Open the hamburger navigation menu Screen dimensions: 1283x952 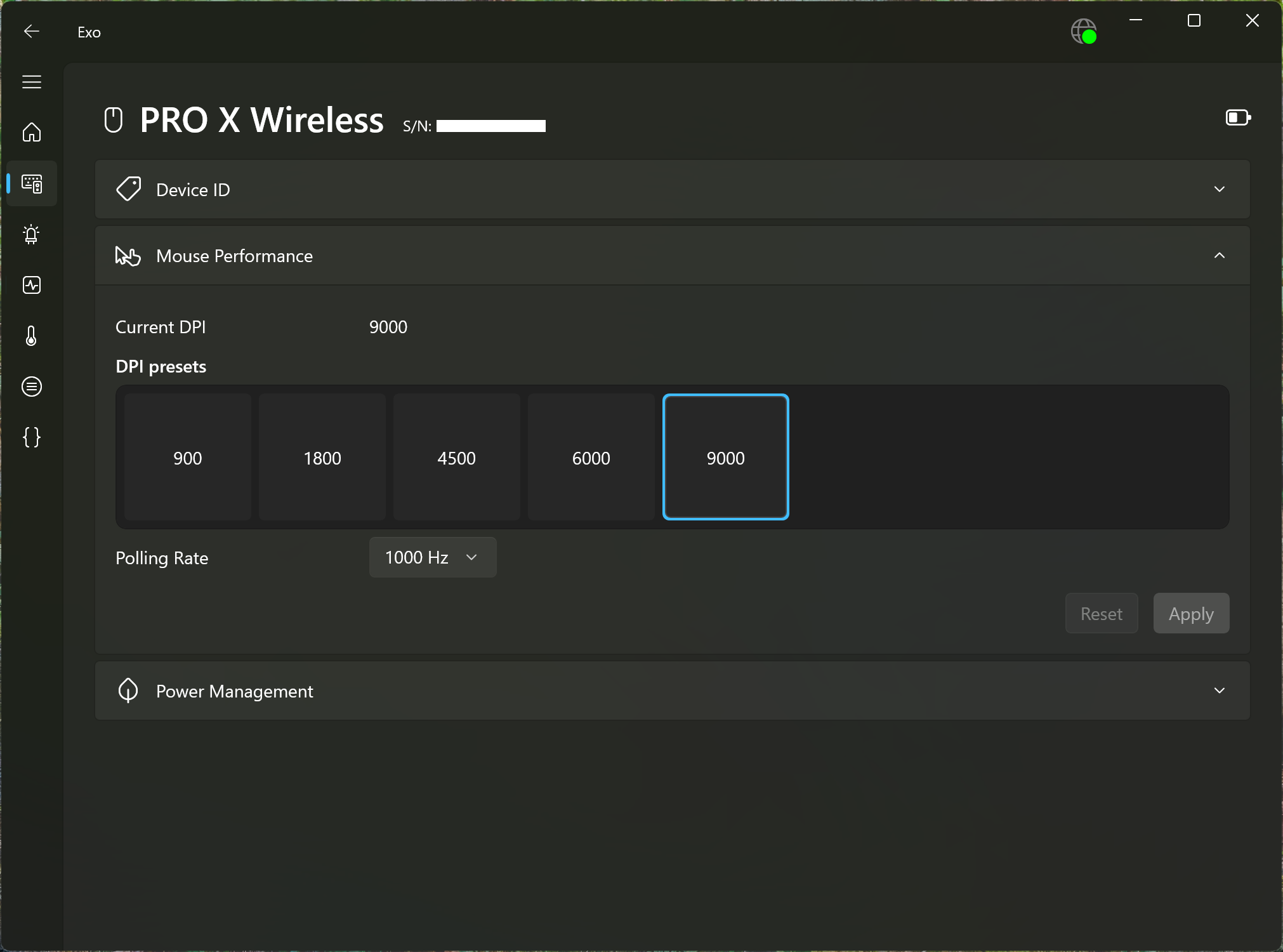(32, 82)
